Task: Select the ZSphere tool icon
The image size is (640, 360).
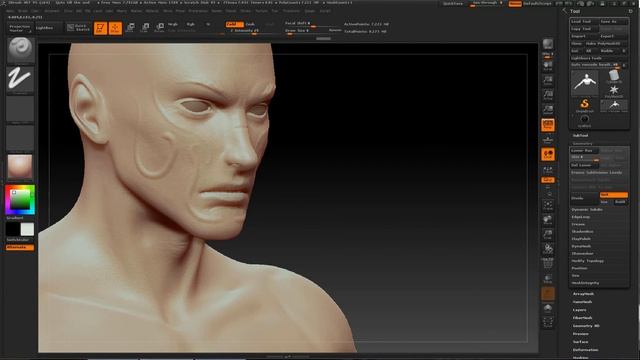Action: click(584, 120)
